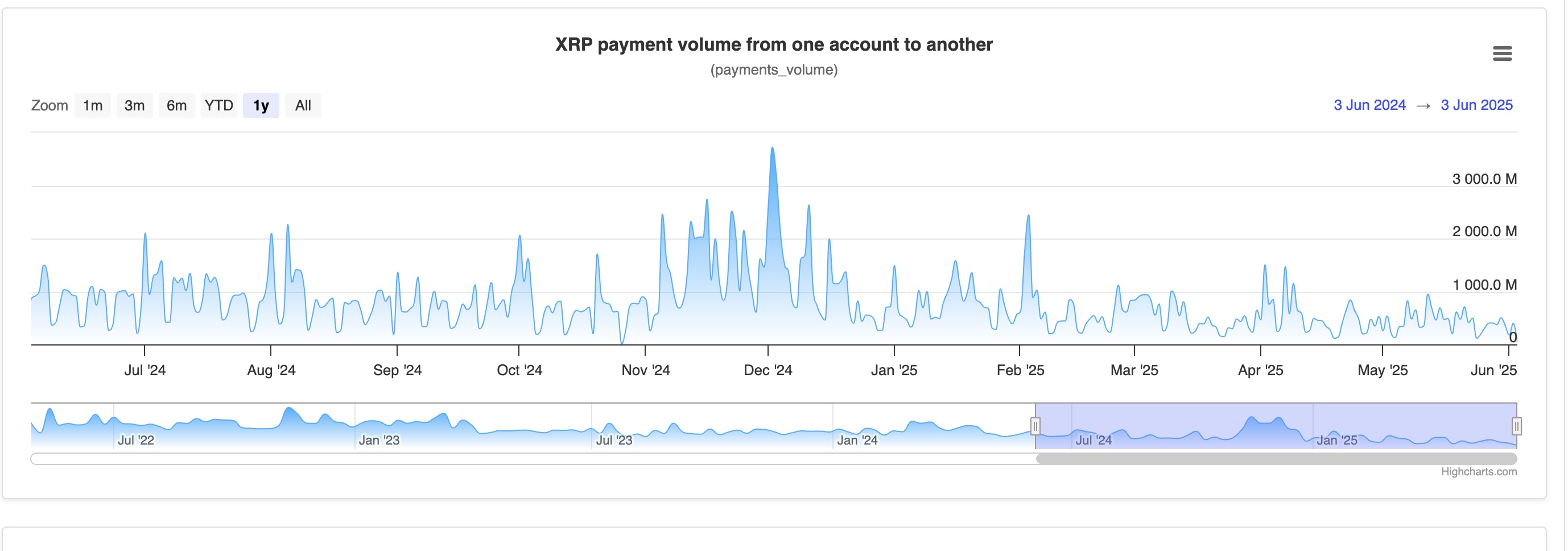Click the December 2024 peak on chart
This screenshot has height=551, width=1568.
[x=773, y=149]
